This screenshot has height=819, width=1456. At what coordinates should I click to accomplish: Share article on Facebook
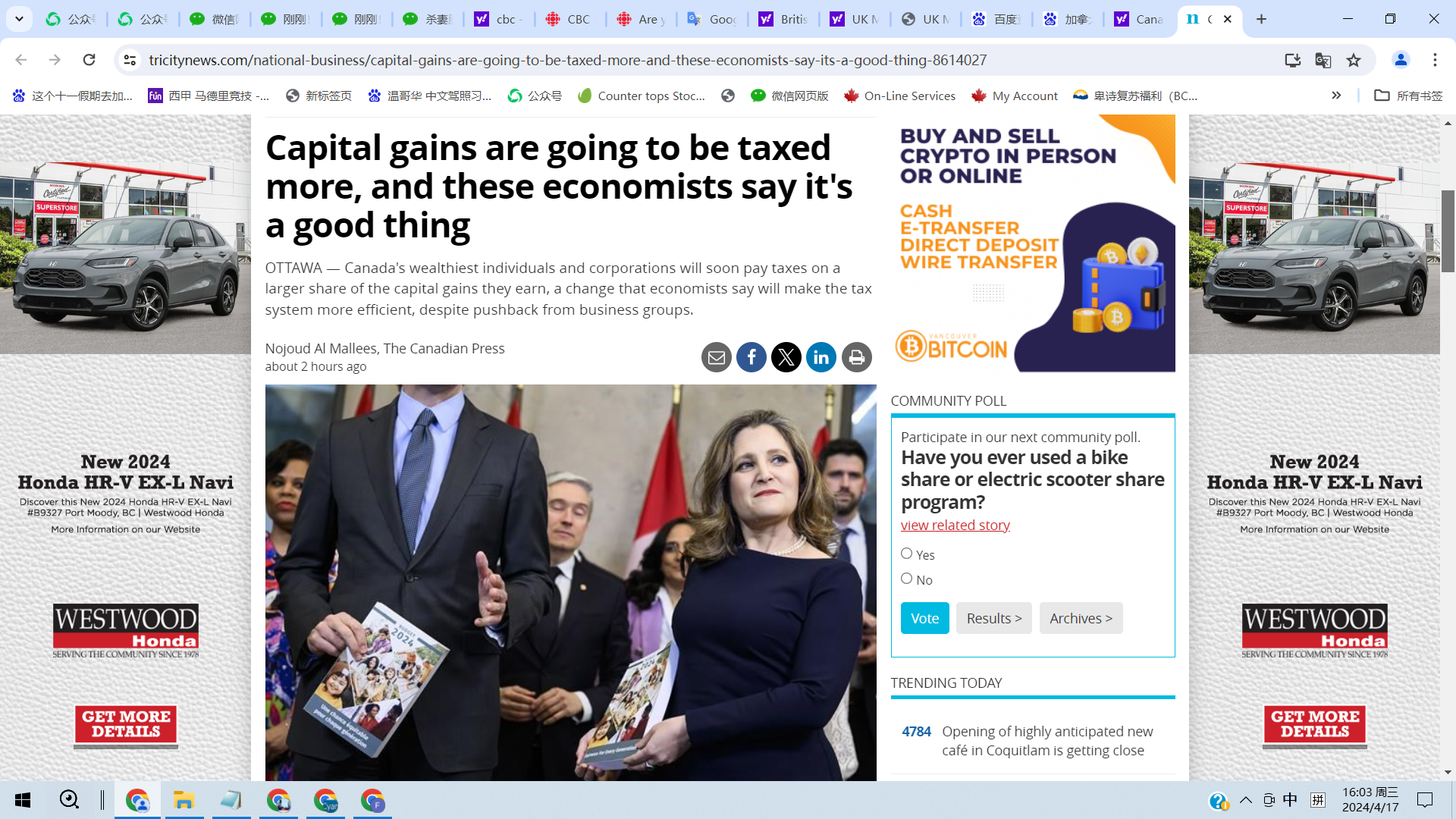pos(751,357)
